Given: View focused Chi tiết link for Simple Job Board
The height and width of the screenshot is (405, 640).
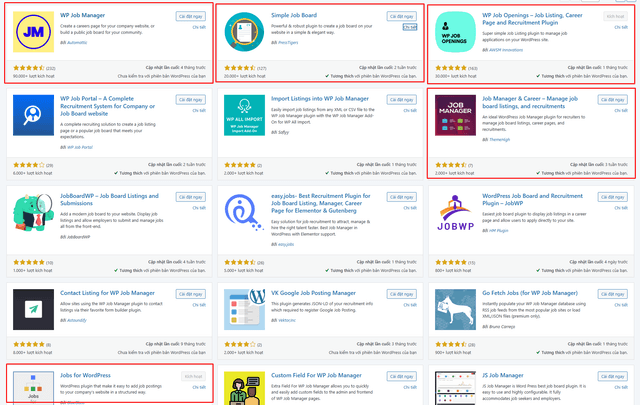Looking at the screenshot, I should [410, 27].
